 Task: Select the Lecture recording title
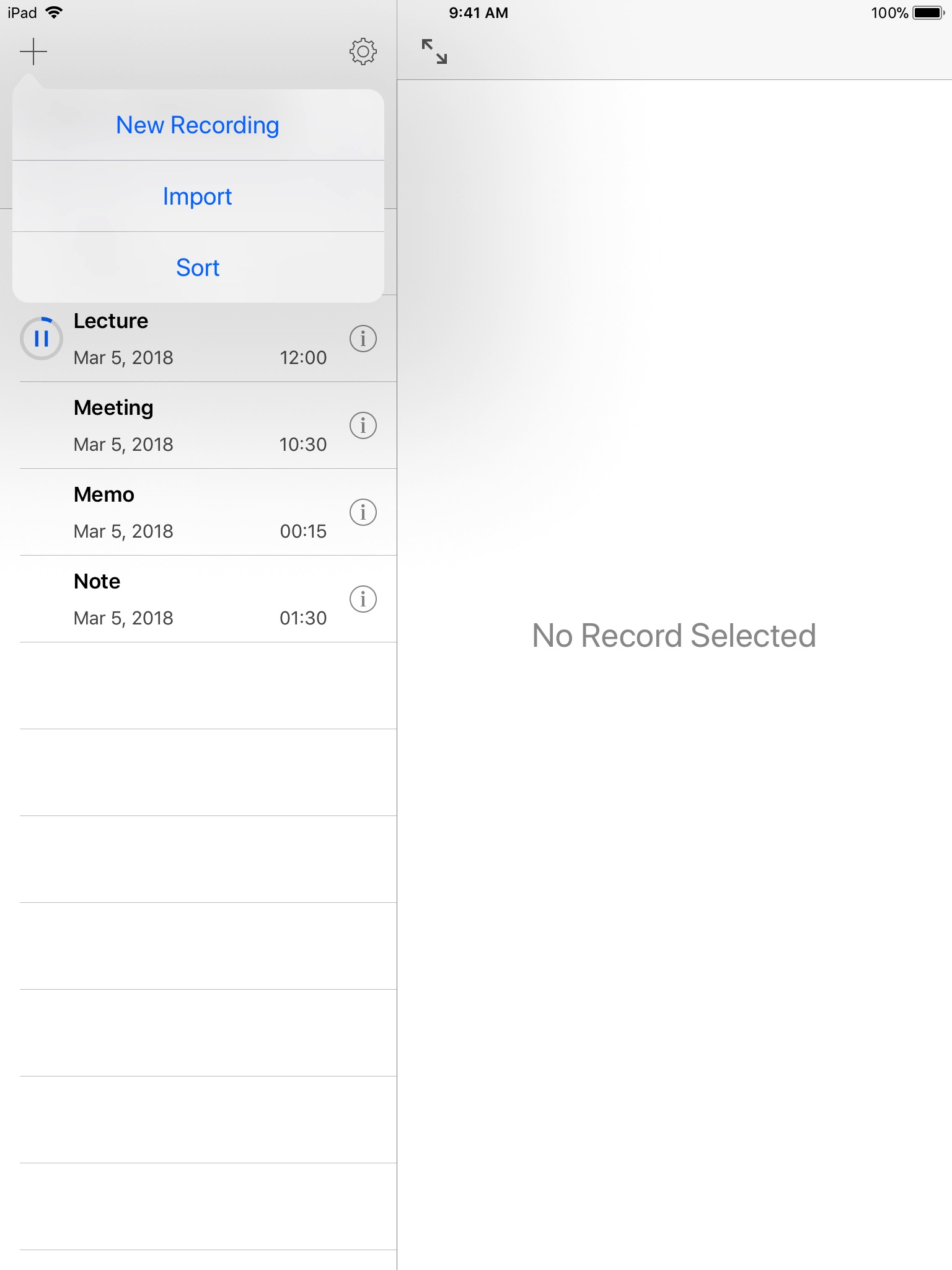(x=111, y=321)
